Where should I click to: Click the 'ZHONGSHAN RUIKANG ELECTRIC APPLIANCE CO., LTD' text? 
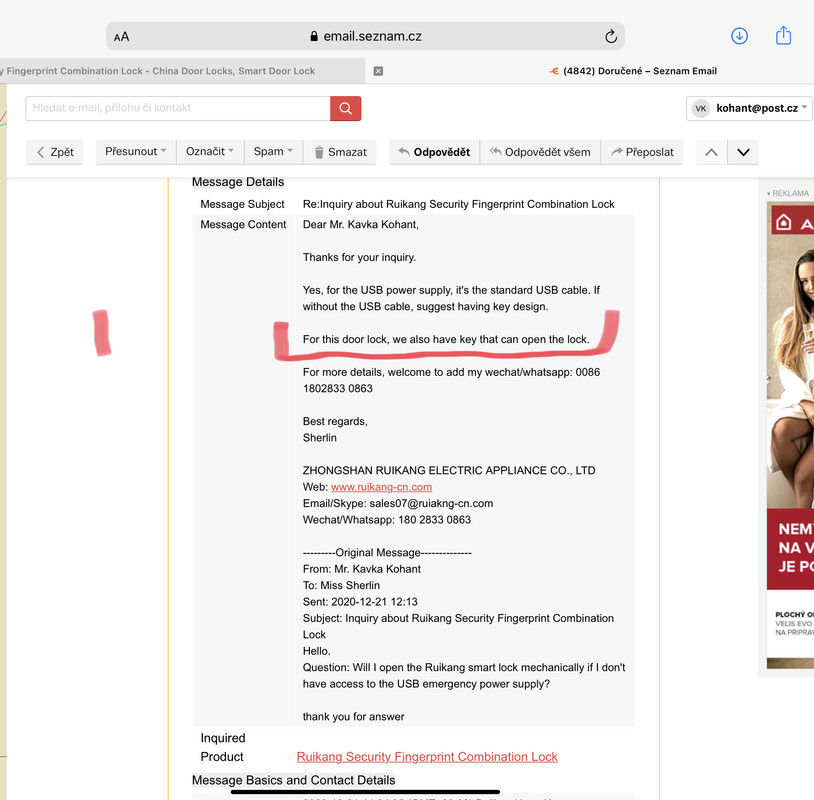pyautogui.click(x=449, y=470)
